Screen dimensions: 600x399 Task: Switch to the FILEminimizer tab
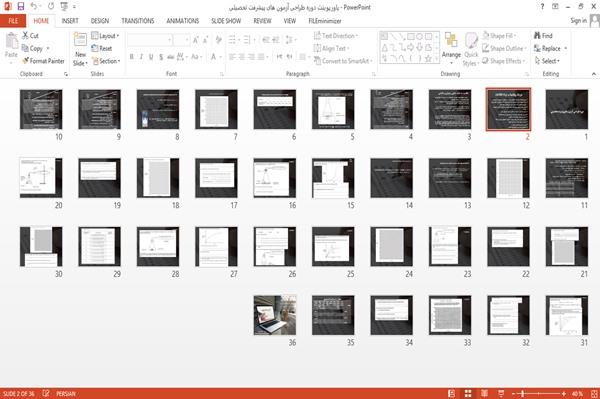click(325, 21)
